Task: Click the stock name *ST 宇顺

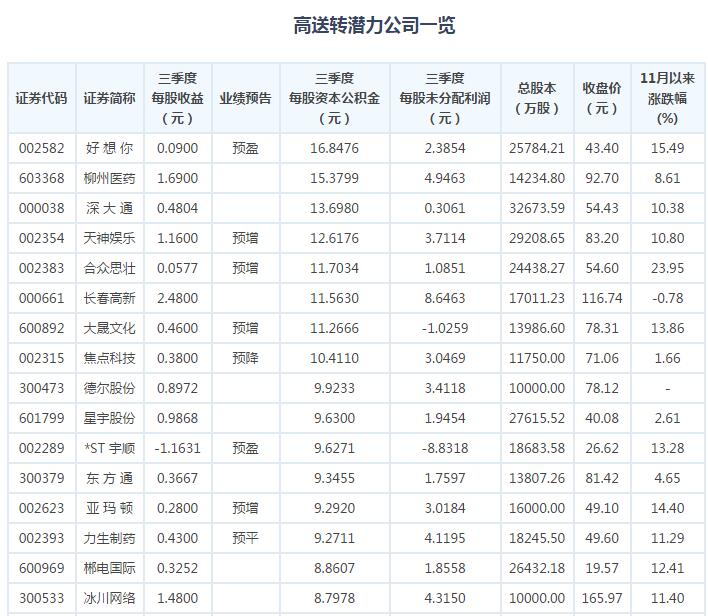Action: (x=109, y=448)
